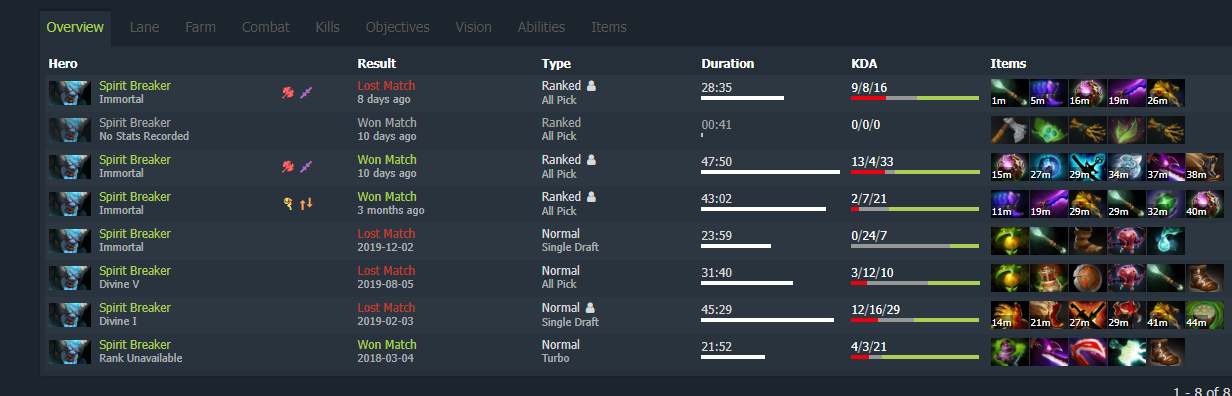Click the party icon beside Normal in the 2019-02-03 match

click(x=590, y=308)
